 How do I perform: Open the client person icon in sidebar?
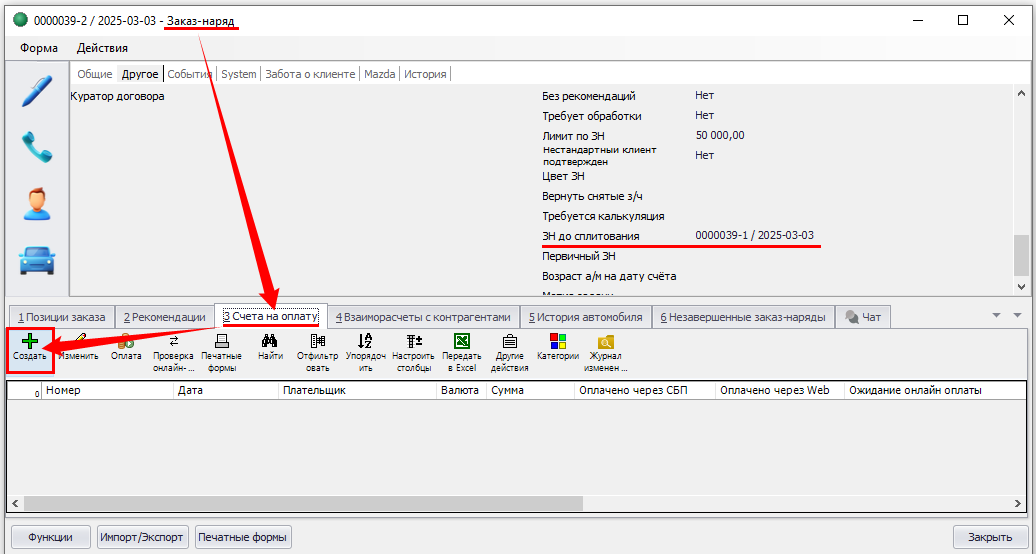[x=37, y=204]
